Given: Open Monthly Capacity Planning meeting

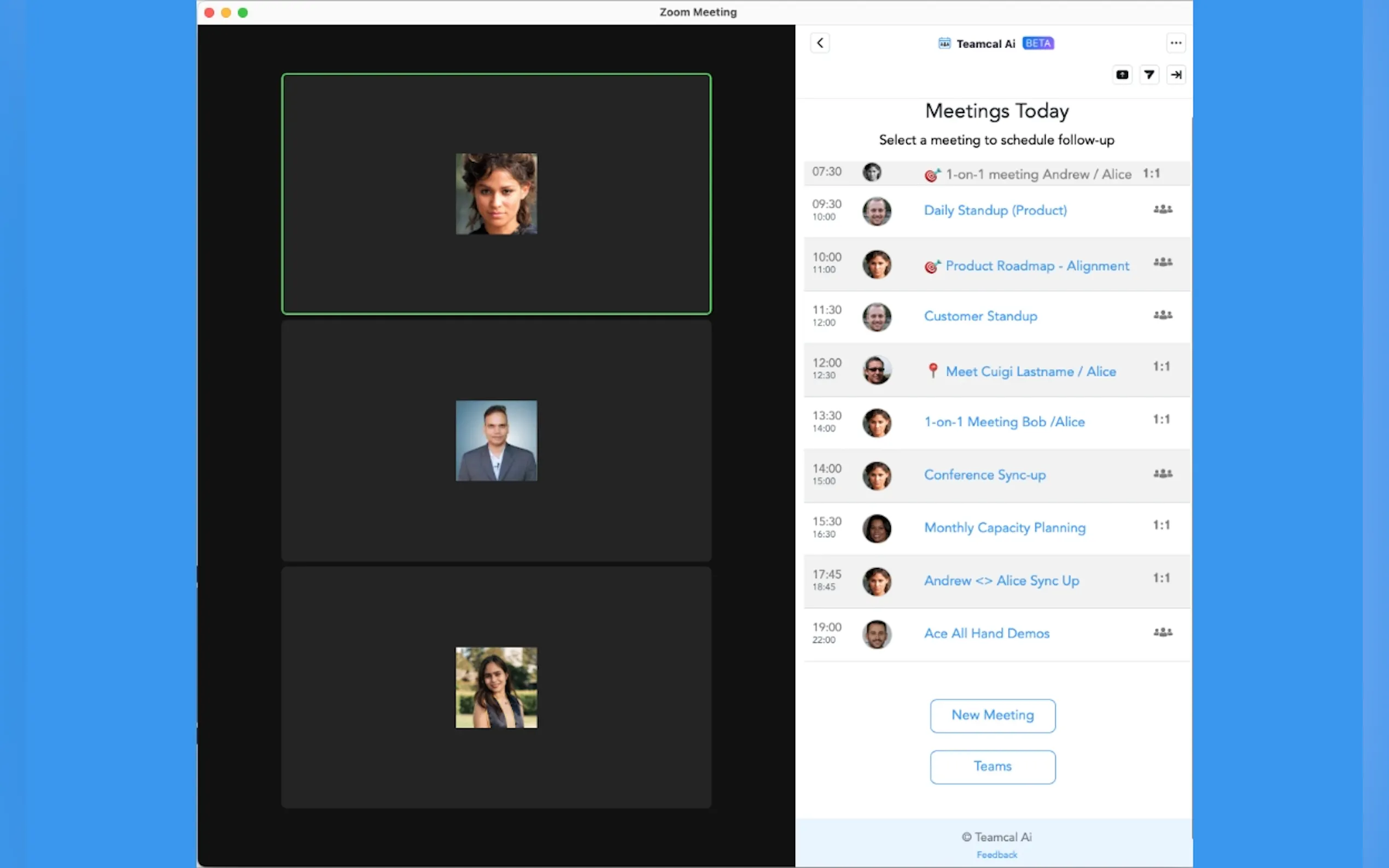Looking at the screenshot, I should click(1004, 527).
